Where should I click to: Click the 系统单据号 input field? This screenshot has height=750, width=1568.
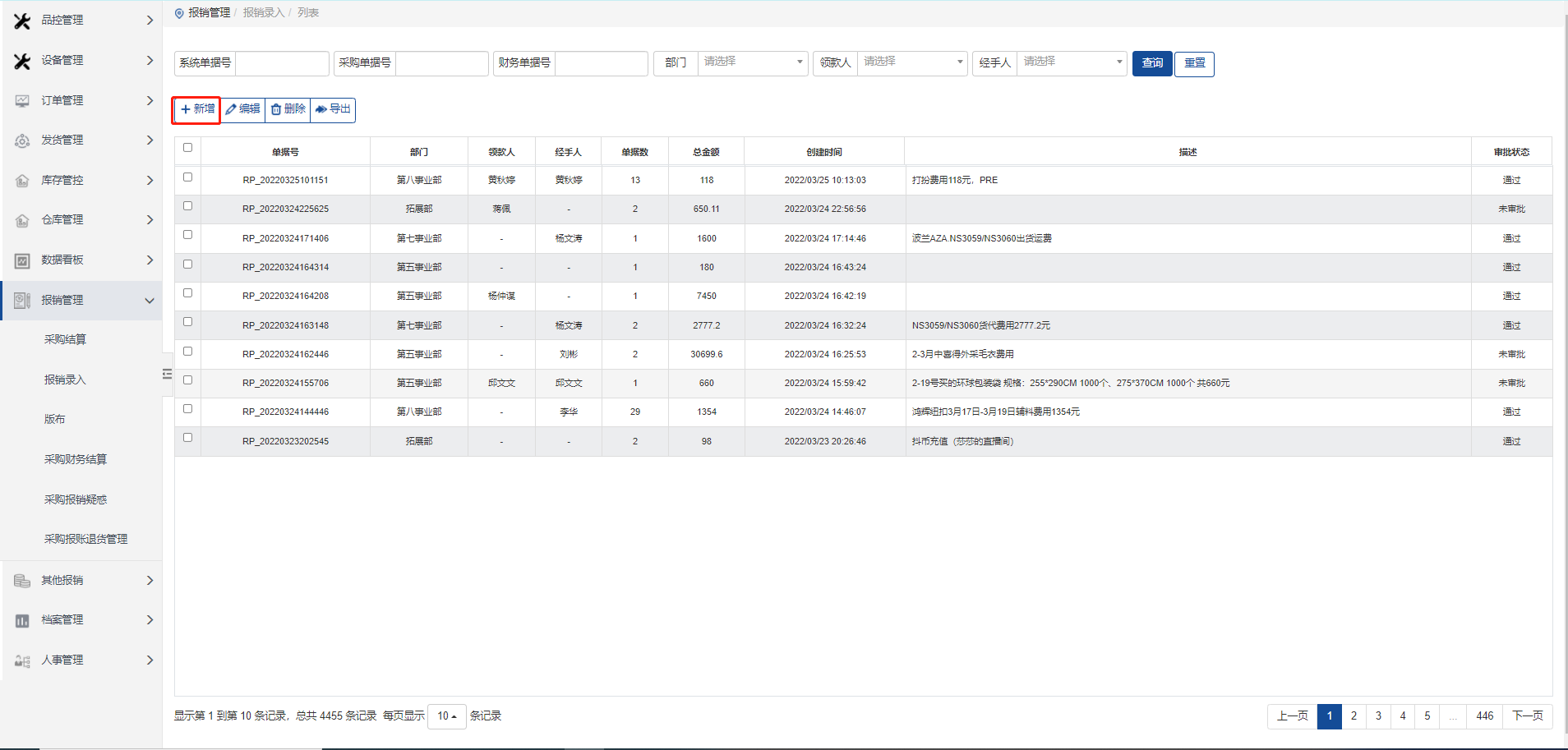coord(282,63)
